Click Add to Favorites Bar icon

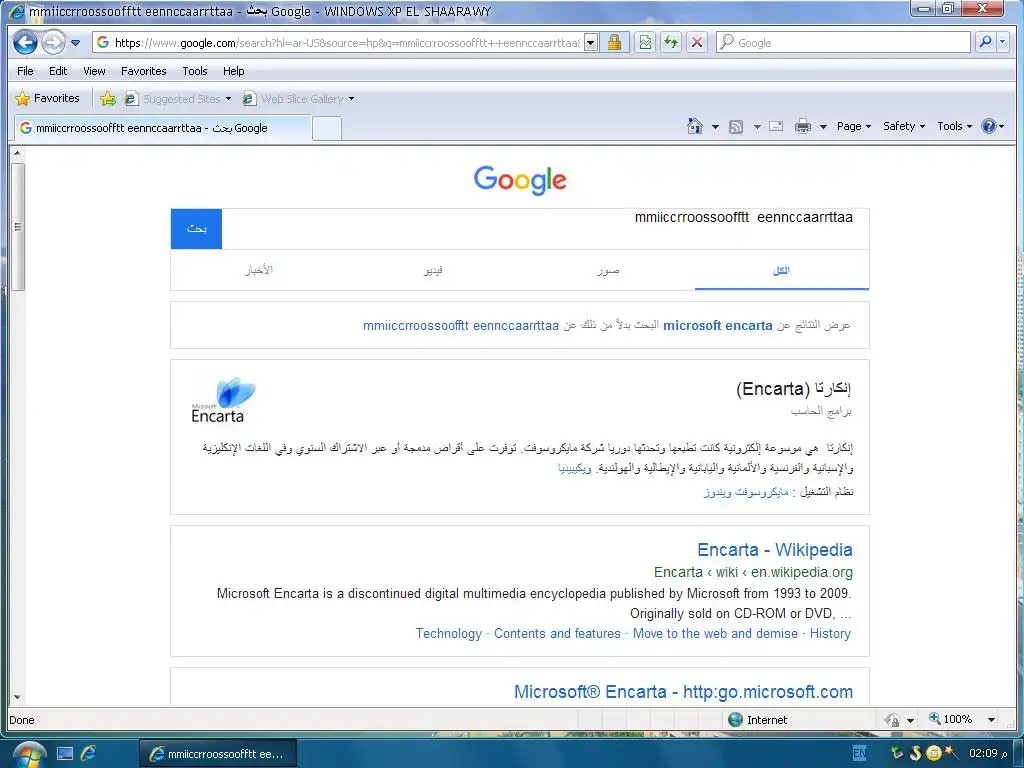coord(108,99)
